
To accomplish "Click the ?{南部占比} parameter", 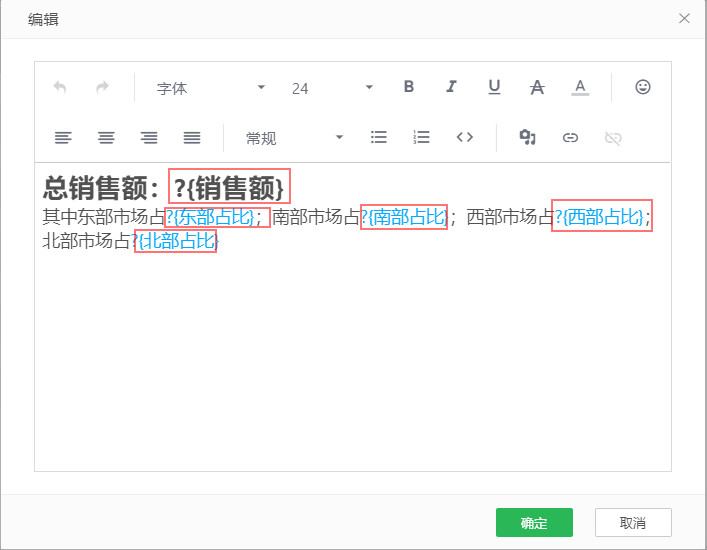I will (x=404, y=217).
